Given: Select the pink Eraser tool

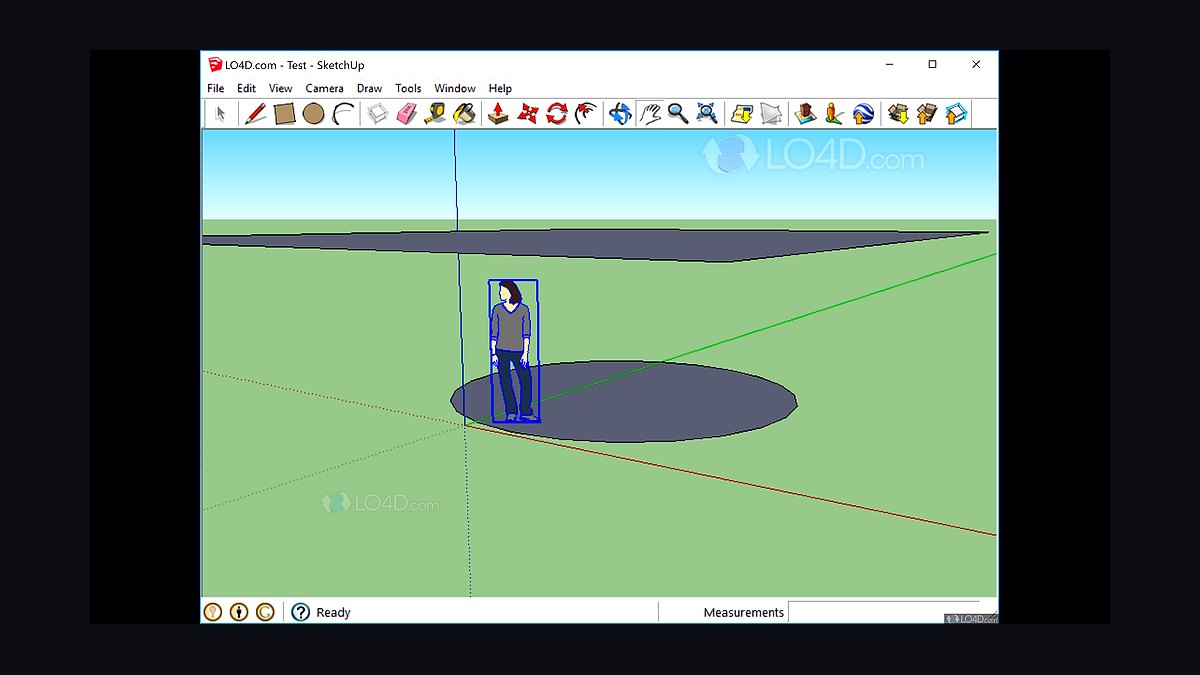Looking at the screenshot, I should [x=406, y=114].
